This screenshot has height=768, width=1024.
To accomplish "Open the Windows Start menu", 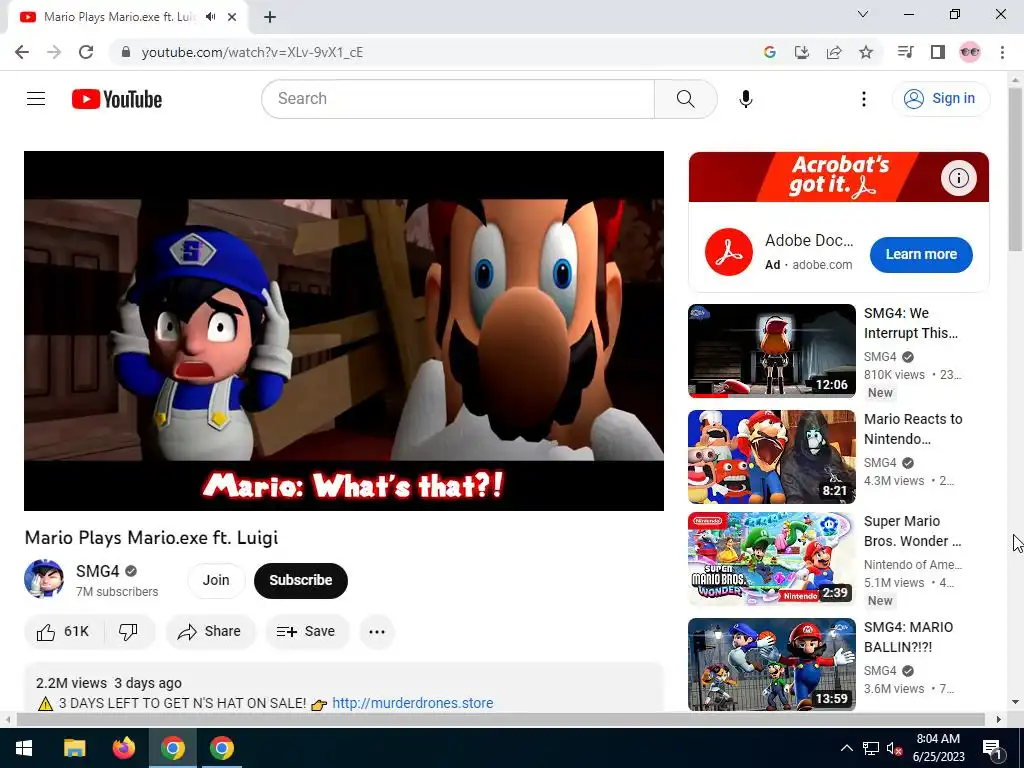I will tap(24, 748).
